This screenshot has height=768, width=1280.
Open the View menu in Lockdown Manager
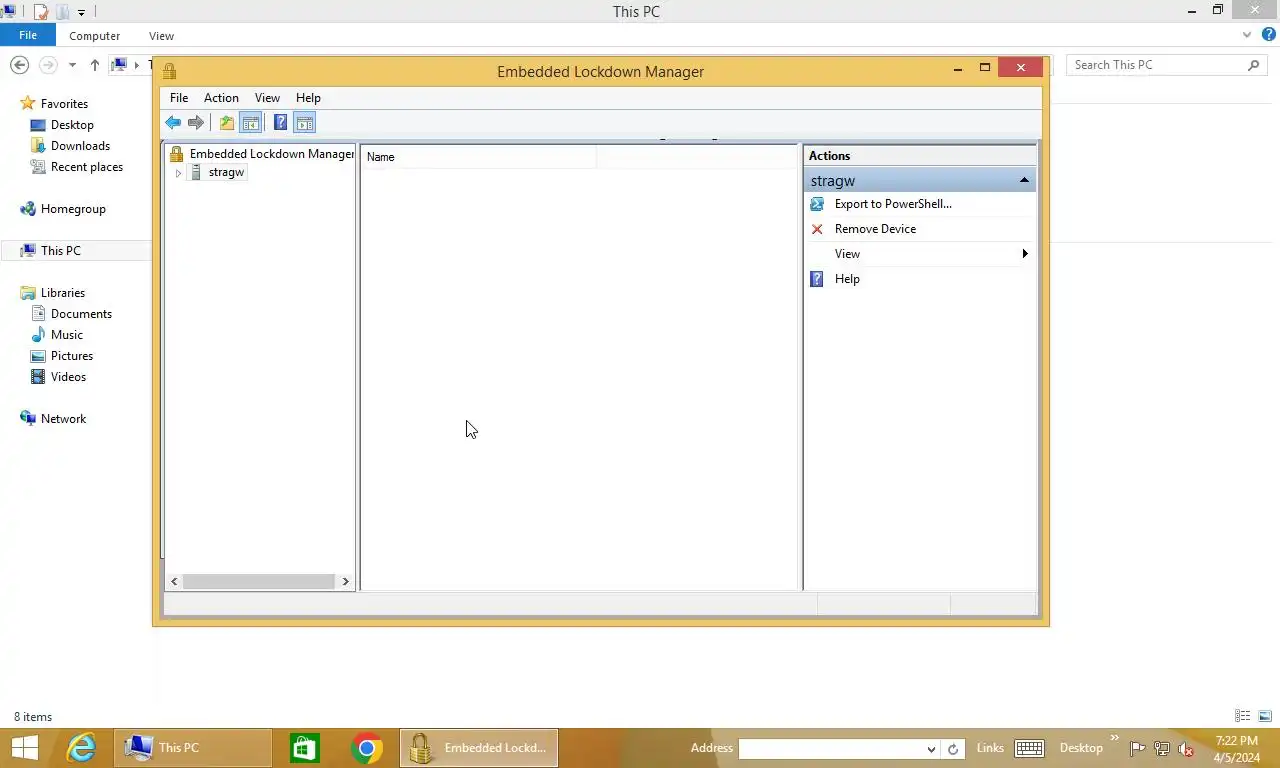point(267,98)
